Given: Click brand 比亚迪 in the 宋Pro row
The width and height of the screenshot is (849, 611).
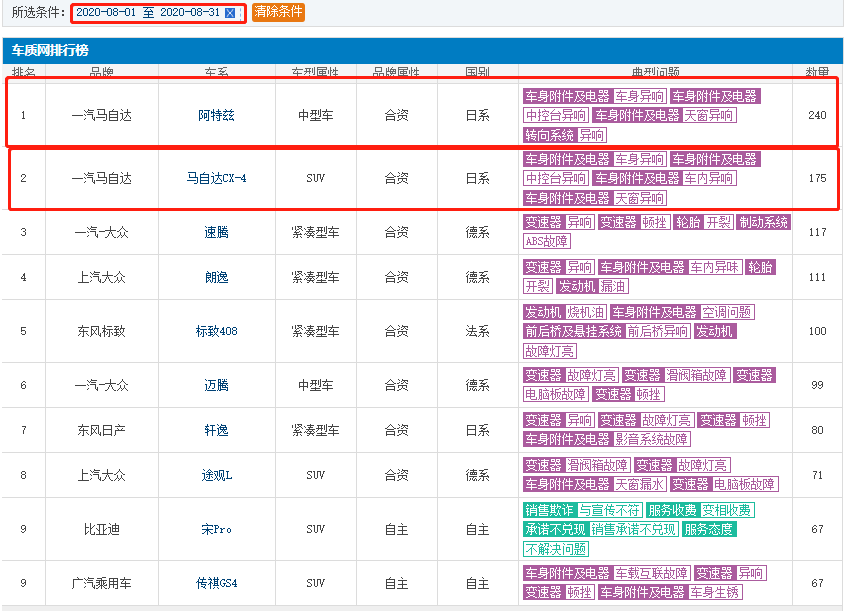Looking at the screenshot, I should coord(101,529).
